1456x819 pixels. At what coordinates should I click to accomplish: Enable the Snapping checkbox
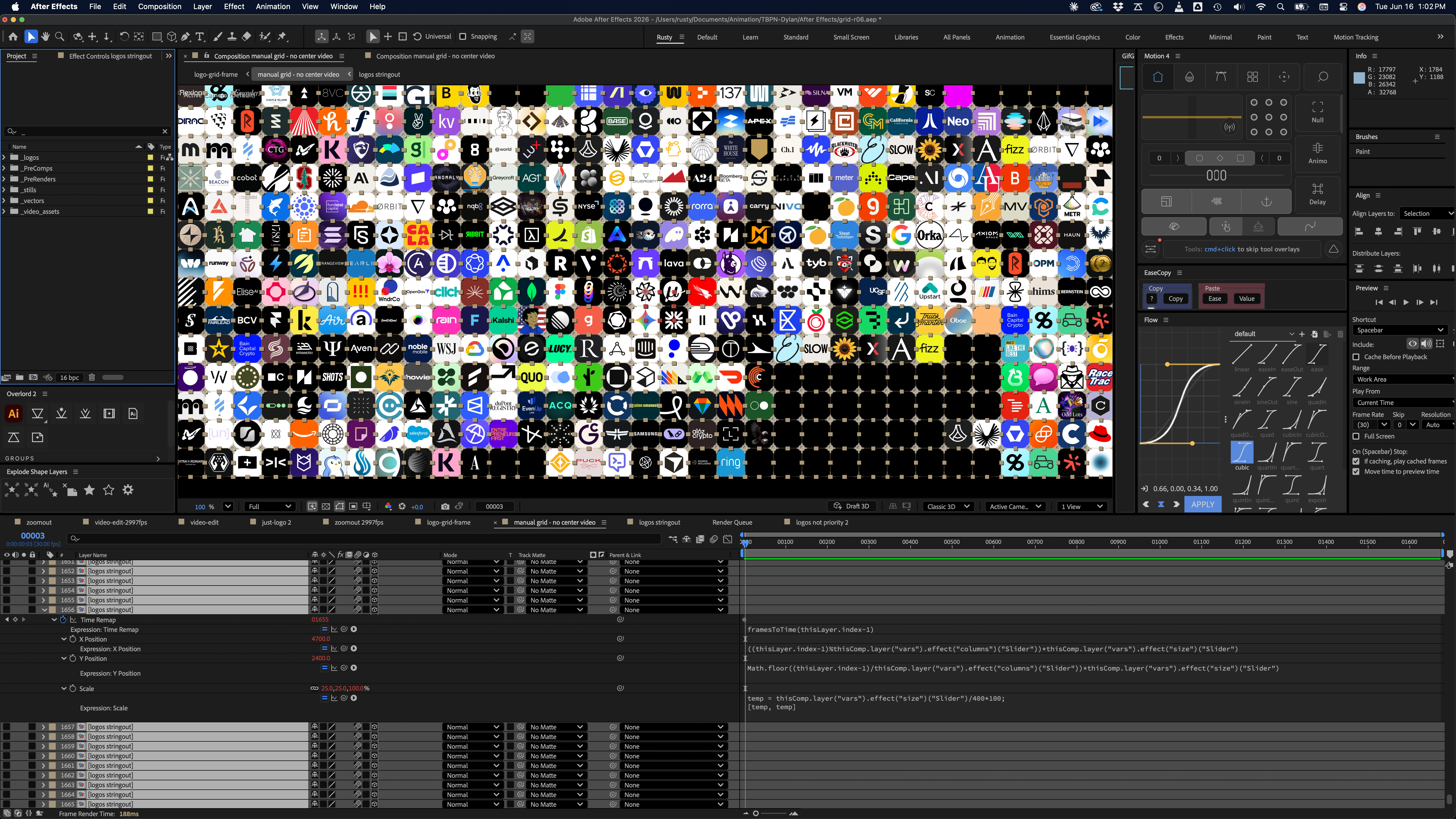point(463,37)
